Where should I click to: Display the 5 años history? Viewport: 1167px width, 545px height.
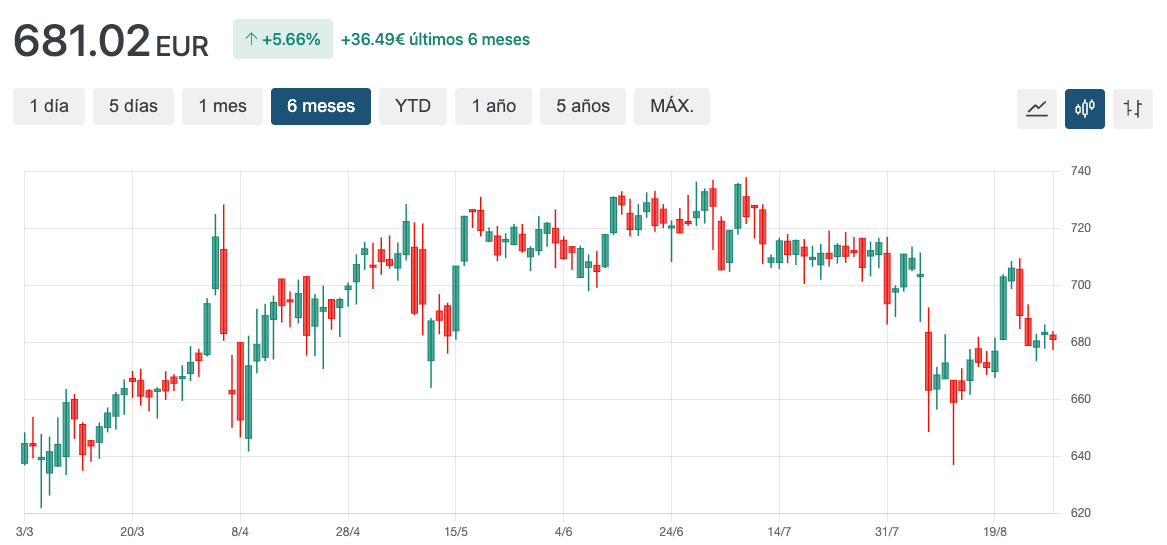pyautogui.click(x=583, y=106)
